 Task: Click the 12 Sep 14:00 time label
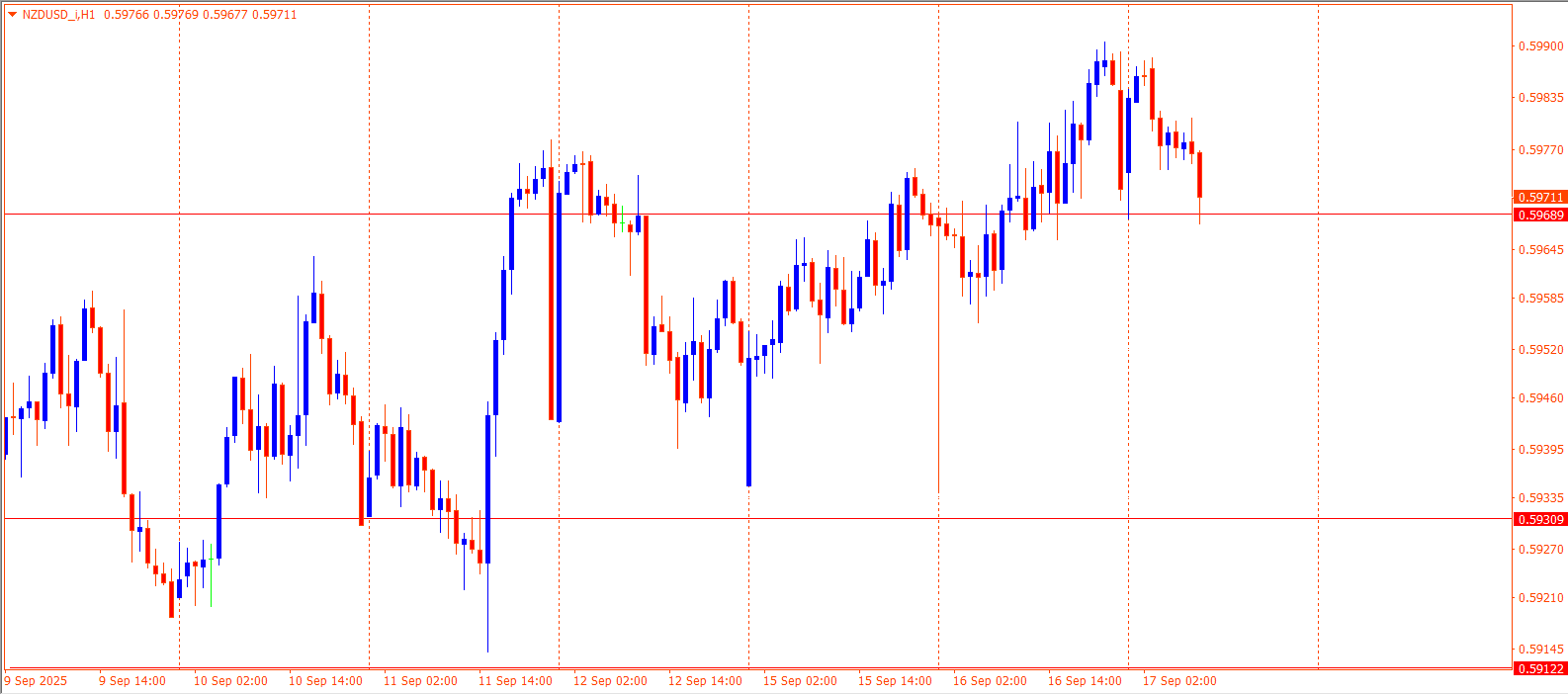(x=705, y=681)
